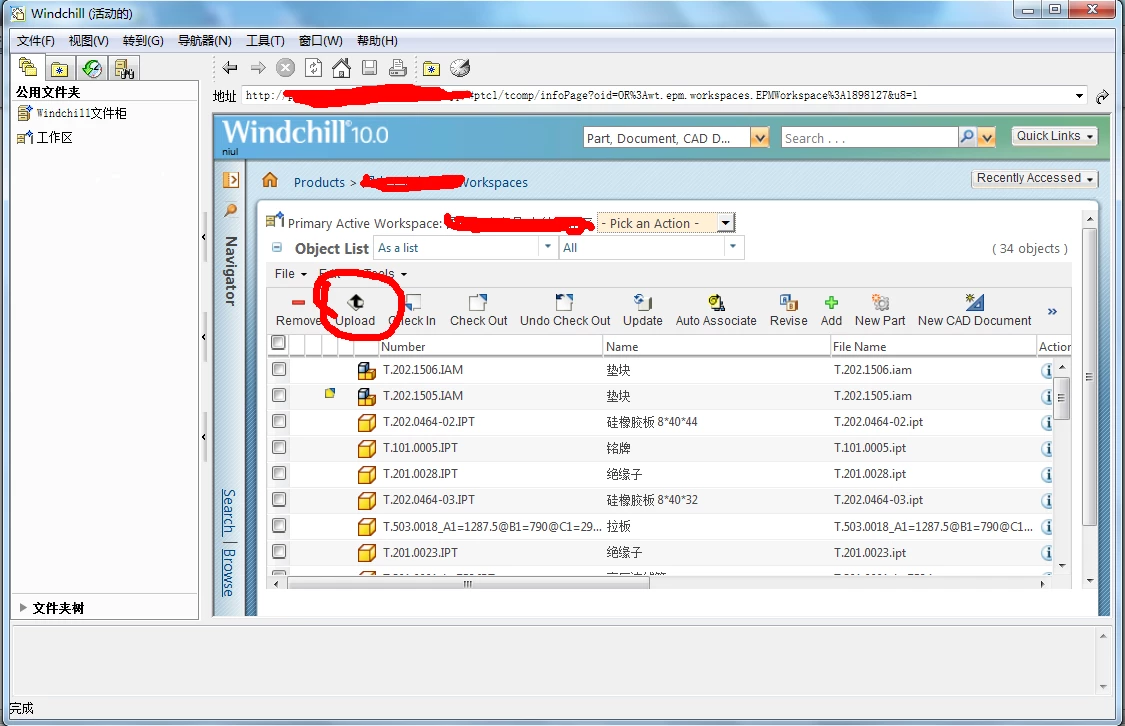The height and width of the screenshot is (726, 1125).
Task: Click the print icon in browser toolbar
Action: click(397, 68)
